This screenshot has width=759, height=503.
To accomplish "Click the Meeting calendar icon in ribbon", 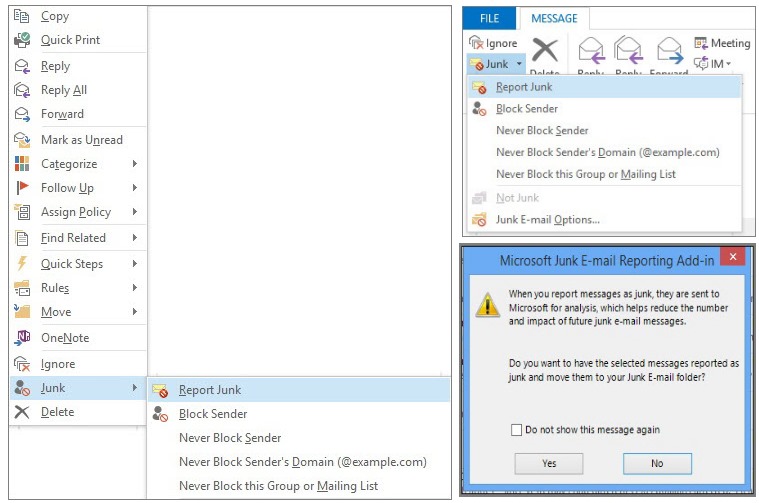I will (700, 43).
